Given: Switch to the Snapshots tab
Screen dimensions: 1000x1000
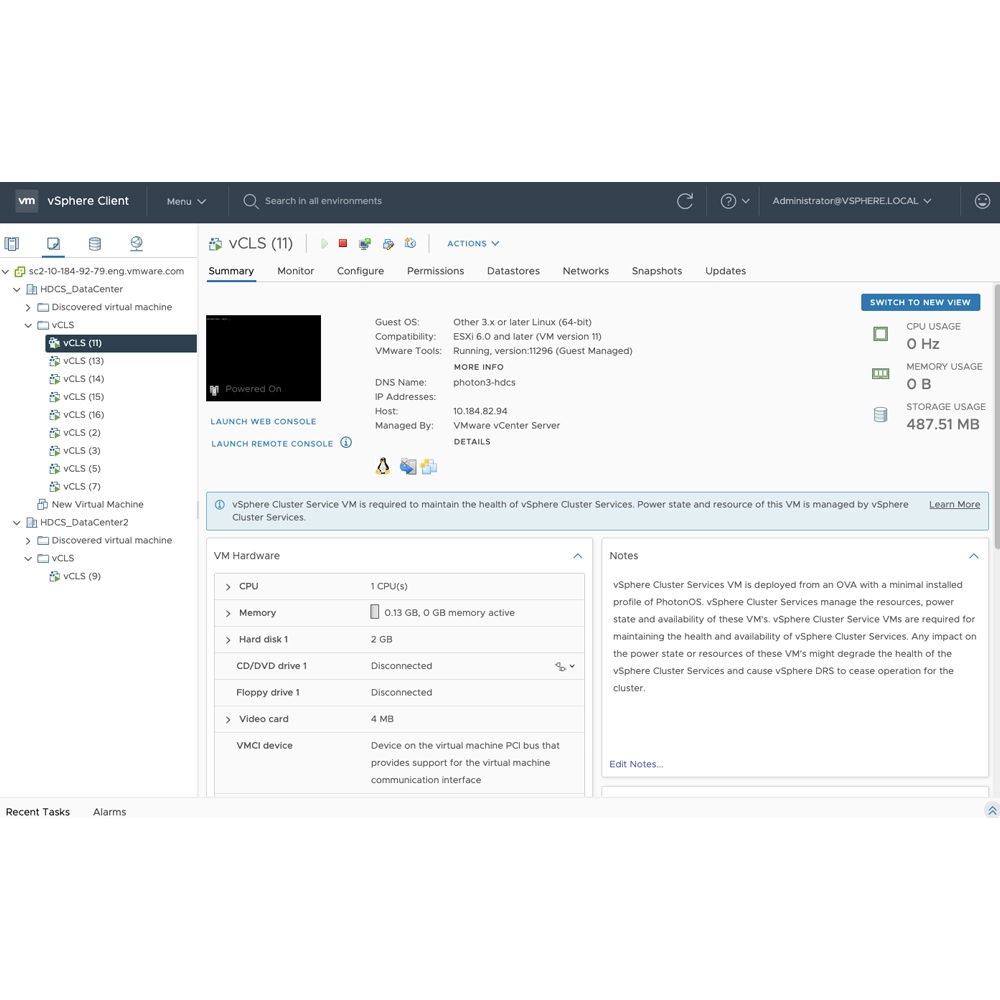Looking at the screenshot, I should point(657,270).
